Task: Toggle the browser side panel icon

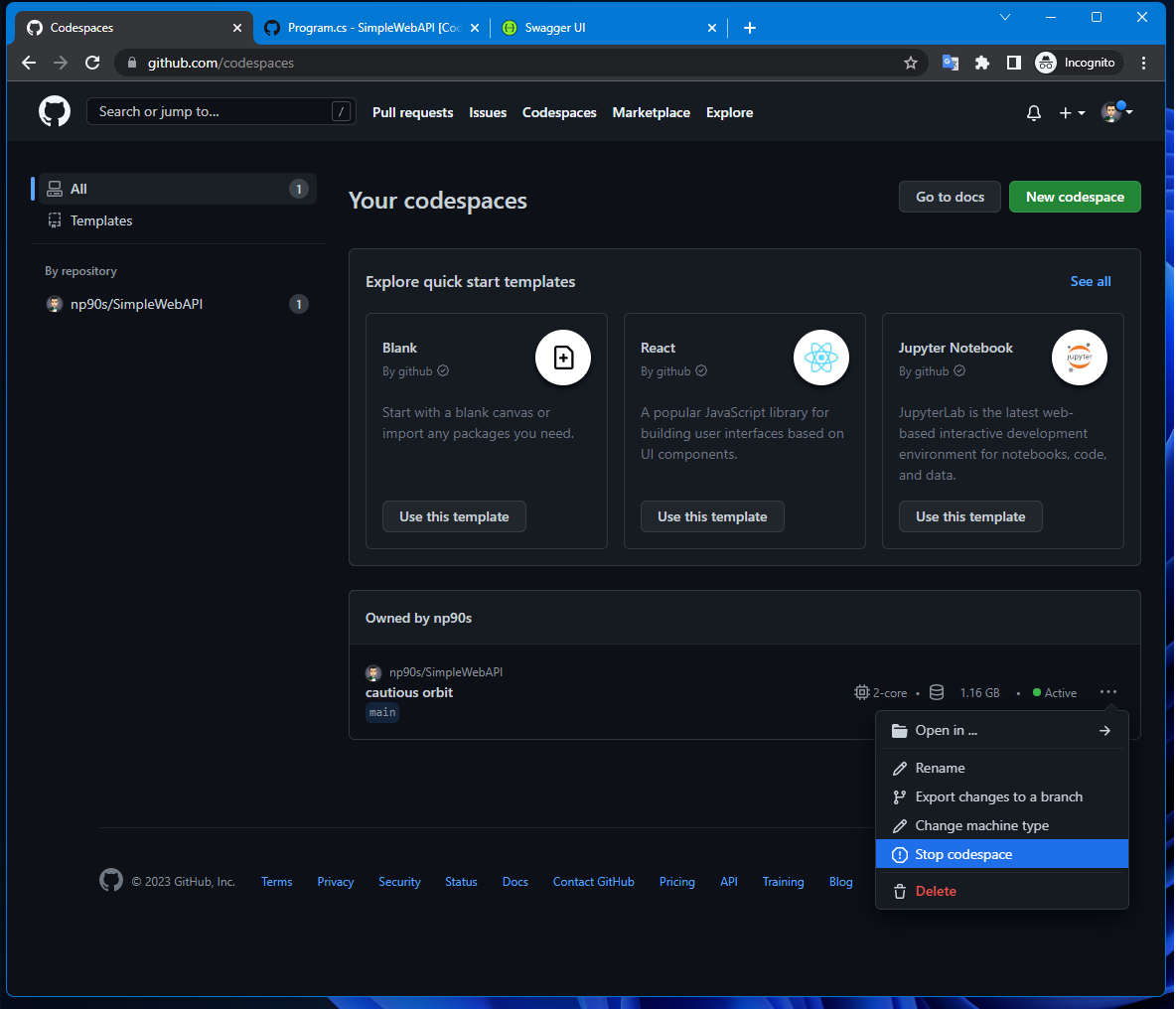Action: coord(1013,63)
